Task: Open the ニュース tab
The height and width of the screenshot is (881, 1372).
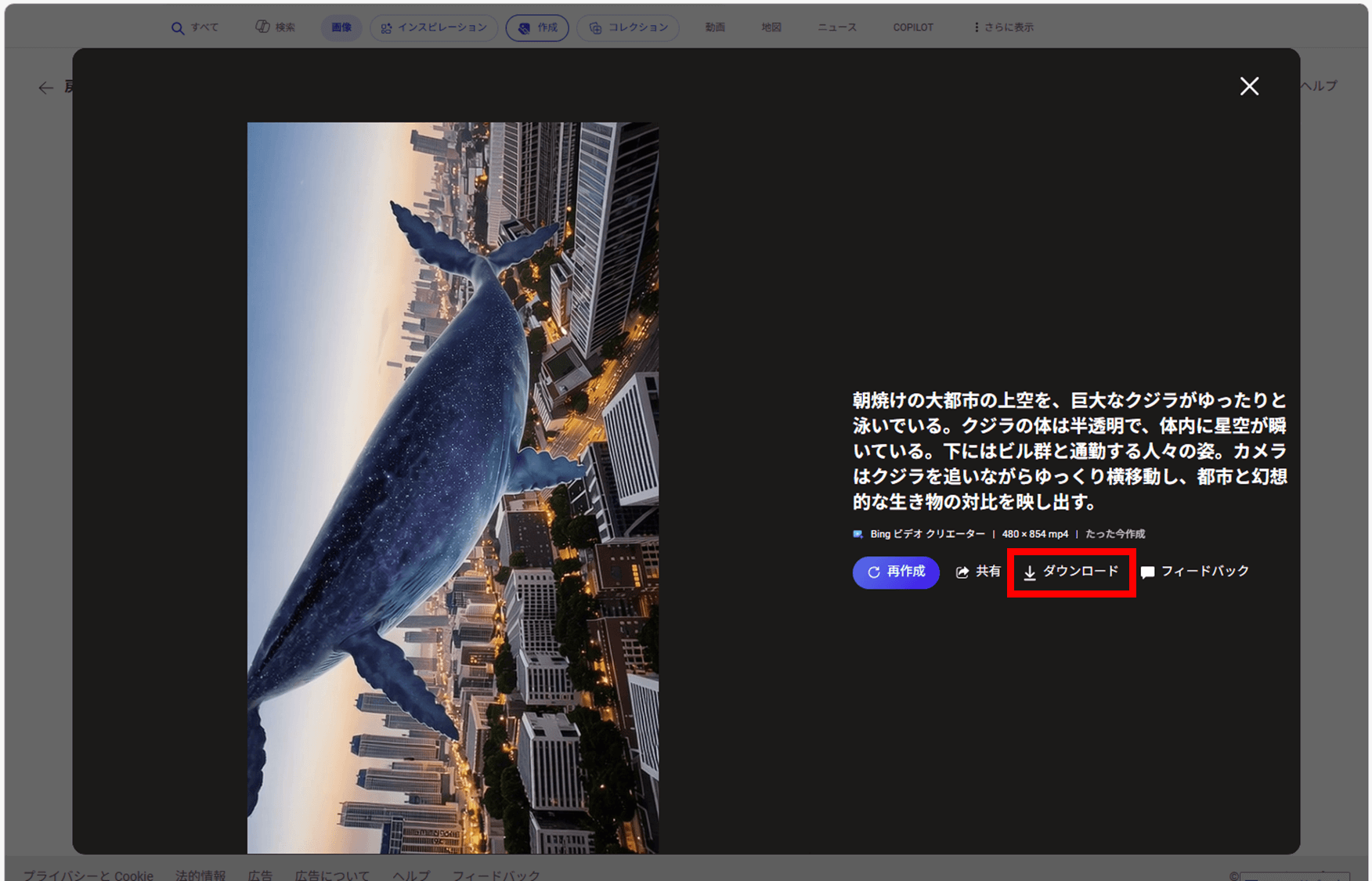Action: click(837, 27)
